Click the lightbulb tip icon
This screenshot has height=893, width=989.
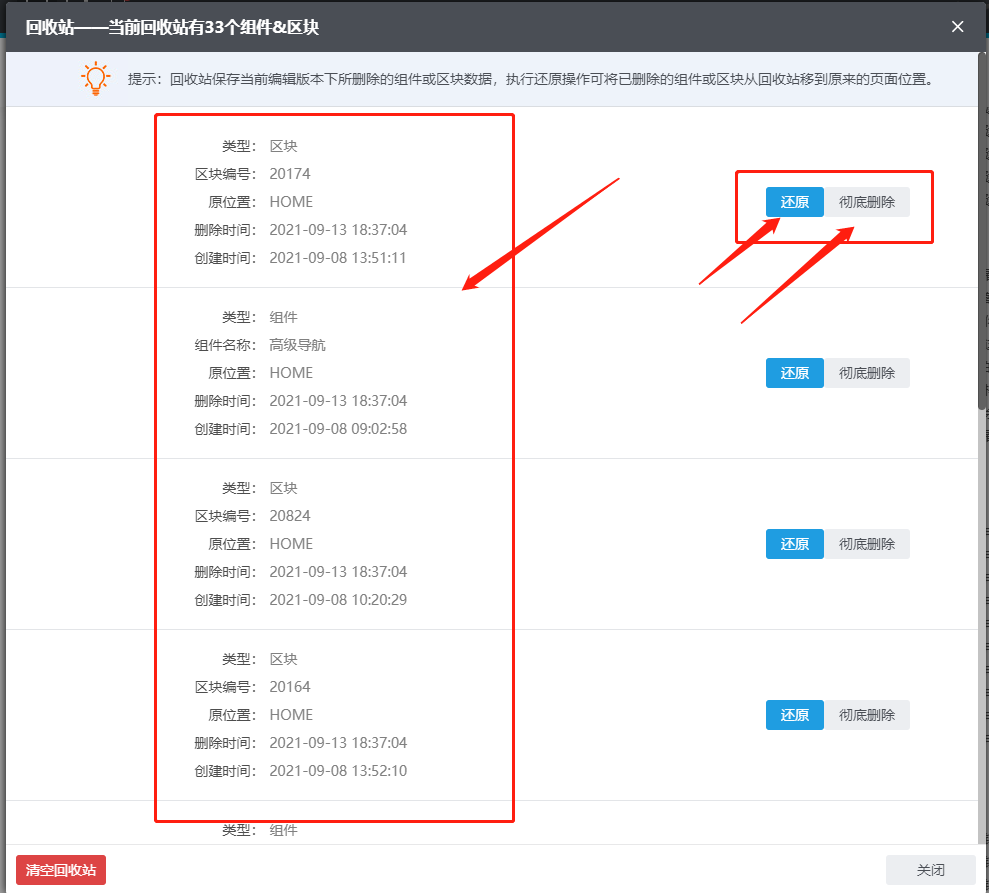click(x=95, y=78)
